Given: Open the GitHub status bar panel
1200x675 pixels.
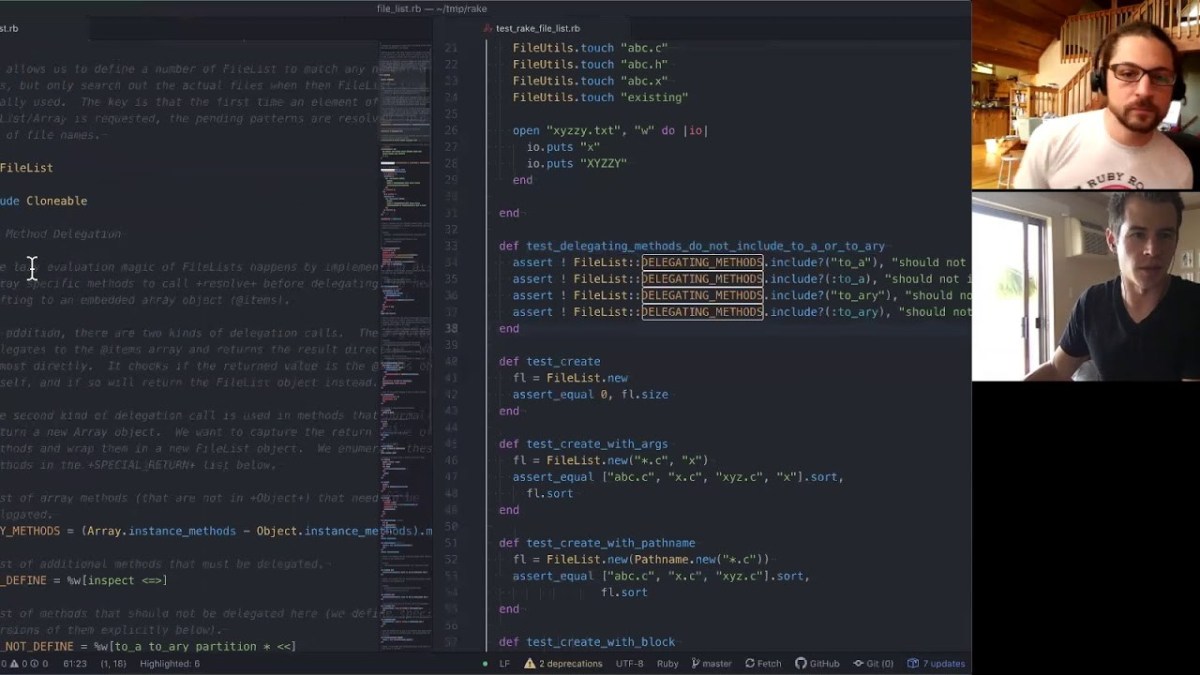Looking at the screenshot, I should point(817,663).
